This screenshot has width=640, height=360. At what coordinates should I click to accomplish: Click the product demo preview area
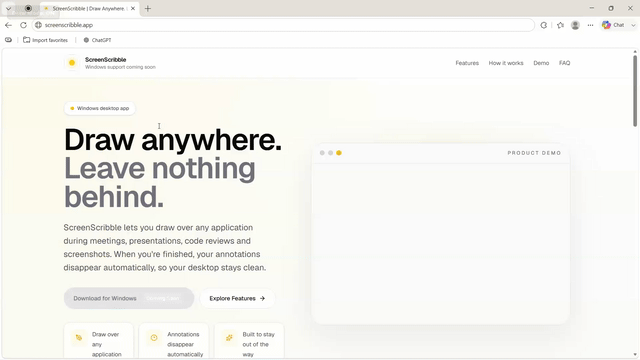click(440, 243)
